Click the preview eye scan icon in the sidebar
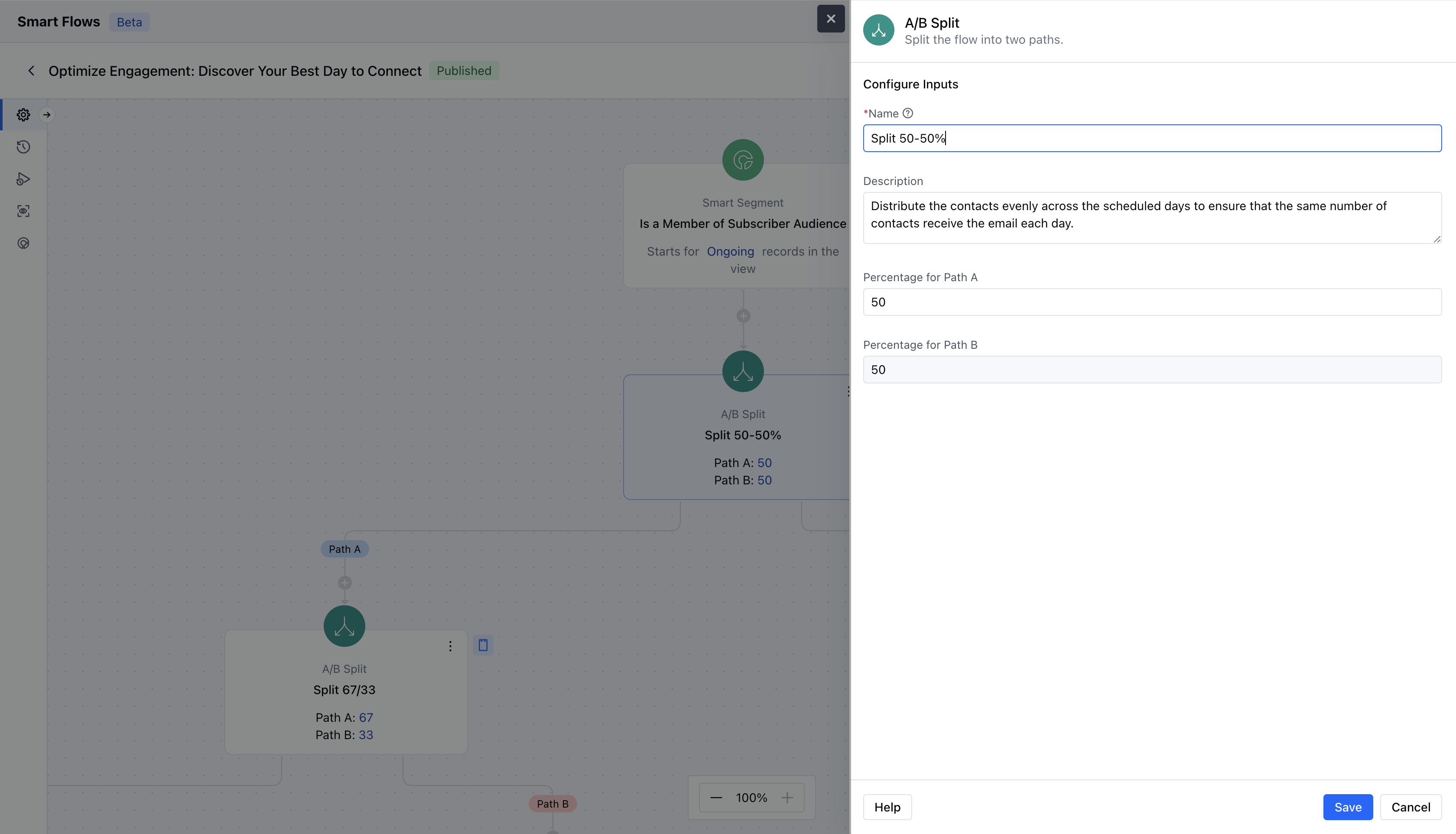The height and width of the screenshot is (834, 1456). click(23, 211)
